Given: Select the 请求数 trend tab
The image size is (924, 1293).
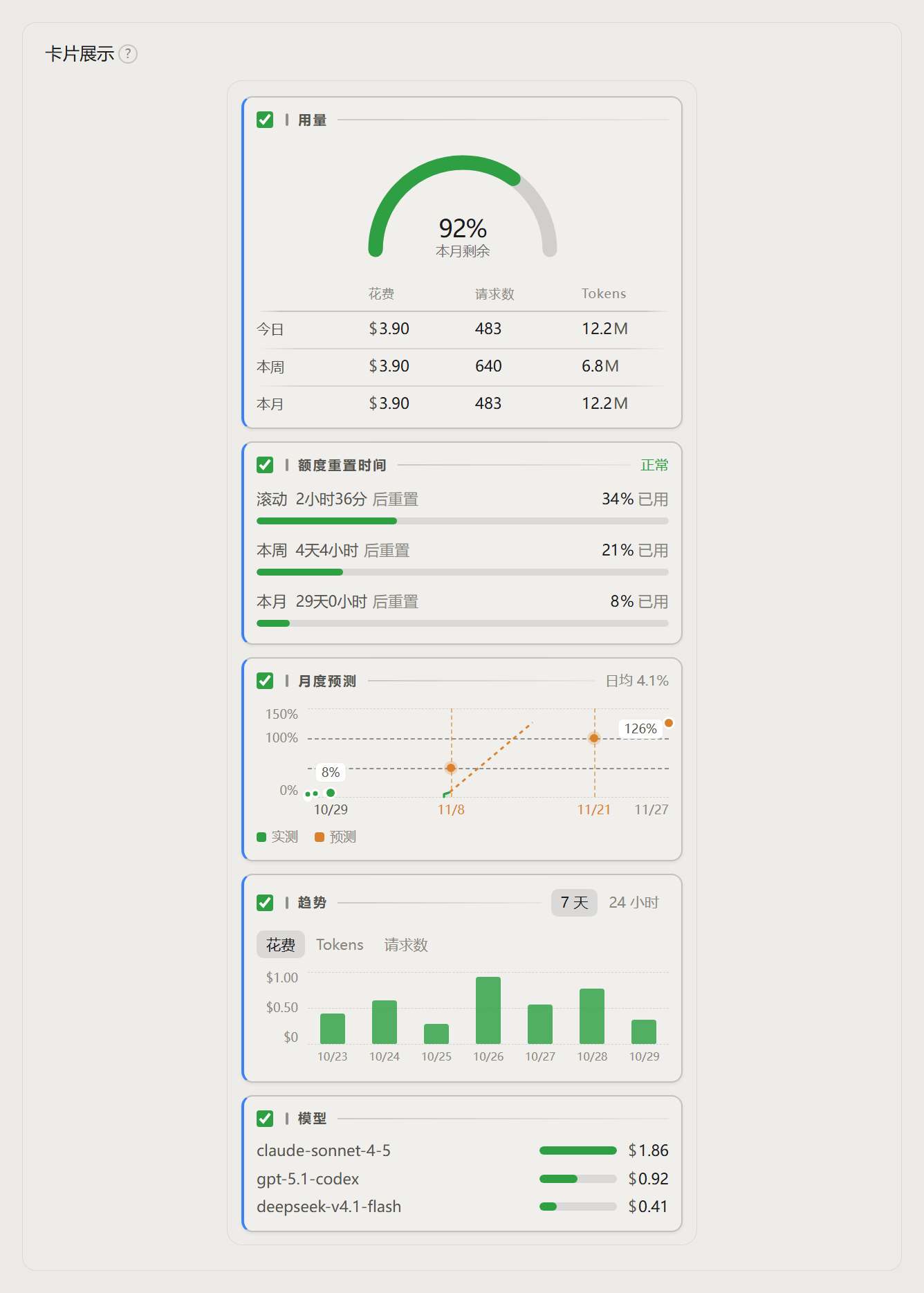Looking at the screenshot, I should [x=406, y=945].
